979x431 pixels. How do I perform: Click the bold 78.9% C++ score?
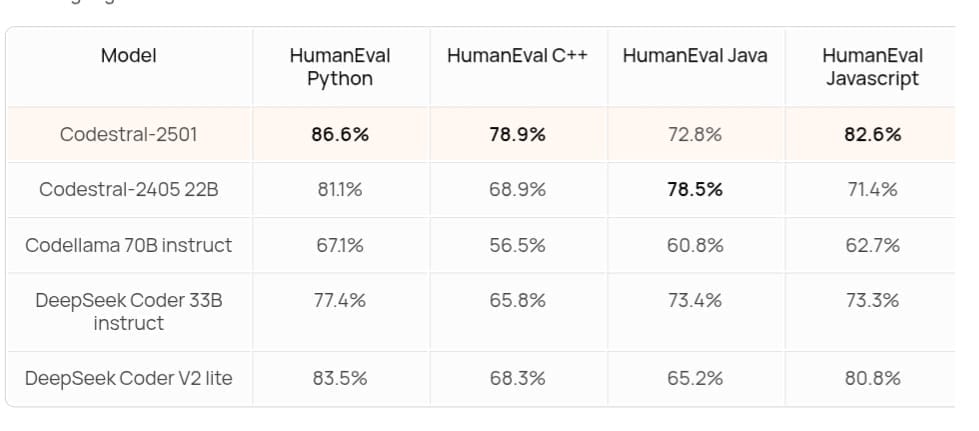coord(518,134)
